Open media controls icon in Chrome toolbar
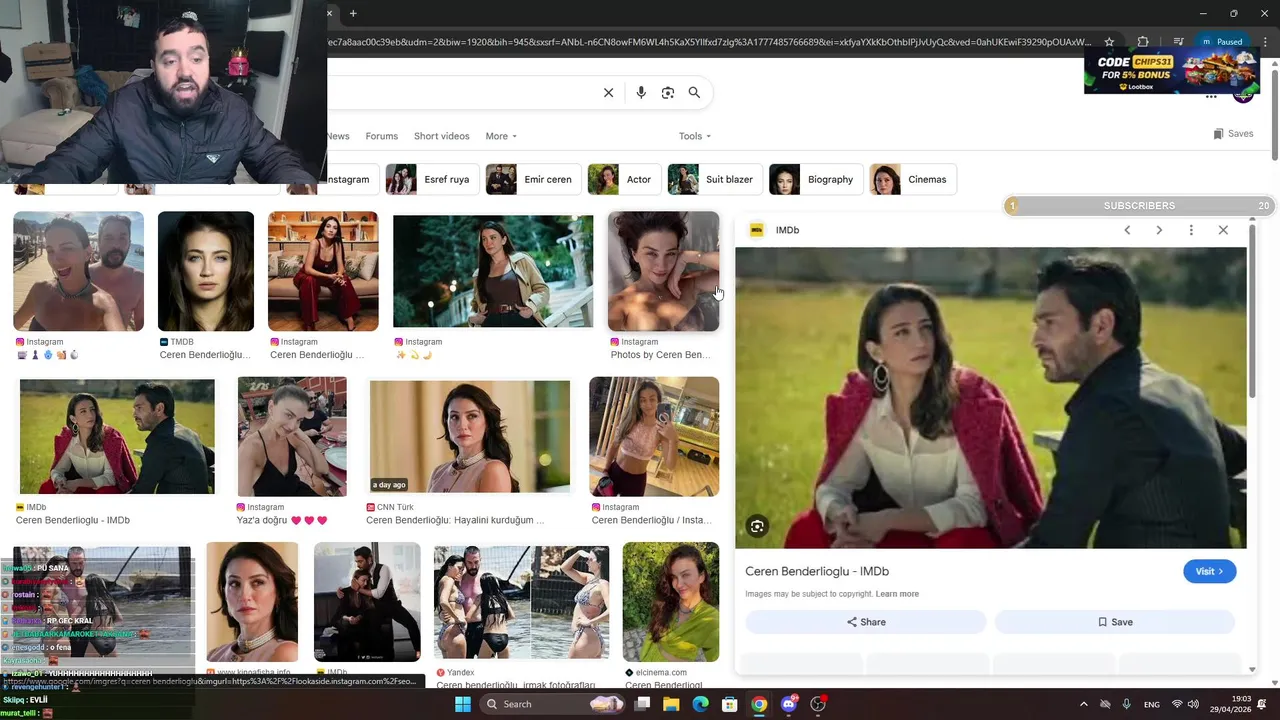This screenshot has width=1280, height=720. coord(1179,42)
